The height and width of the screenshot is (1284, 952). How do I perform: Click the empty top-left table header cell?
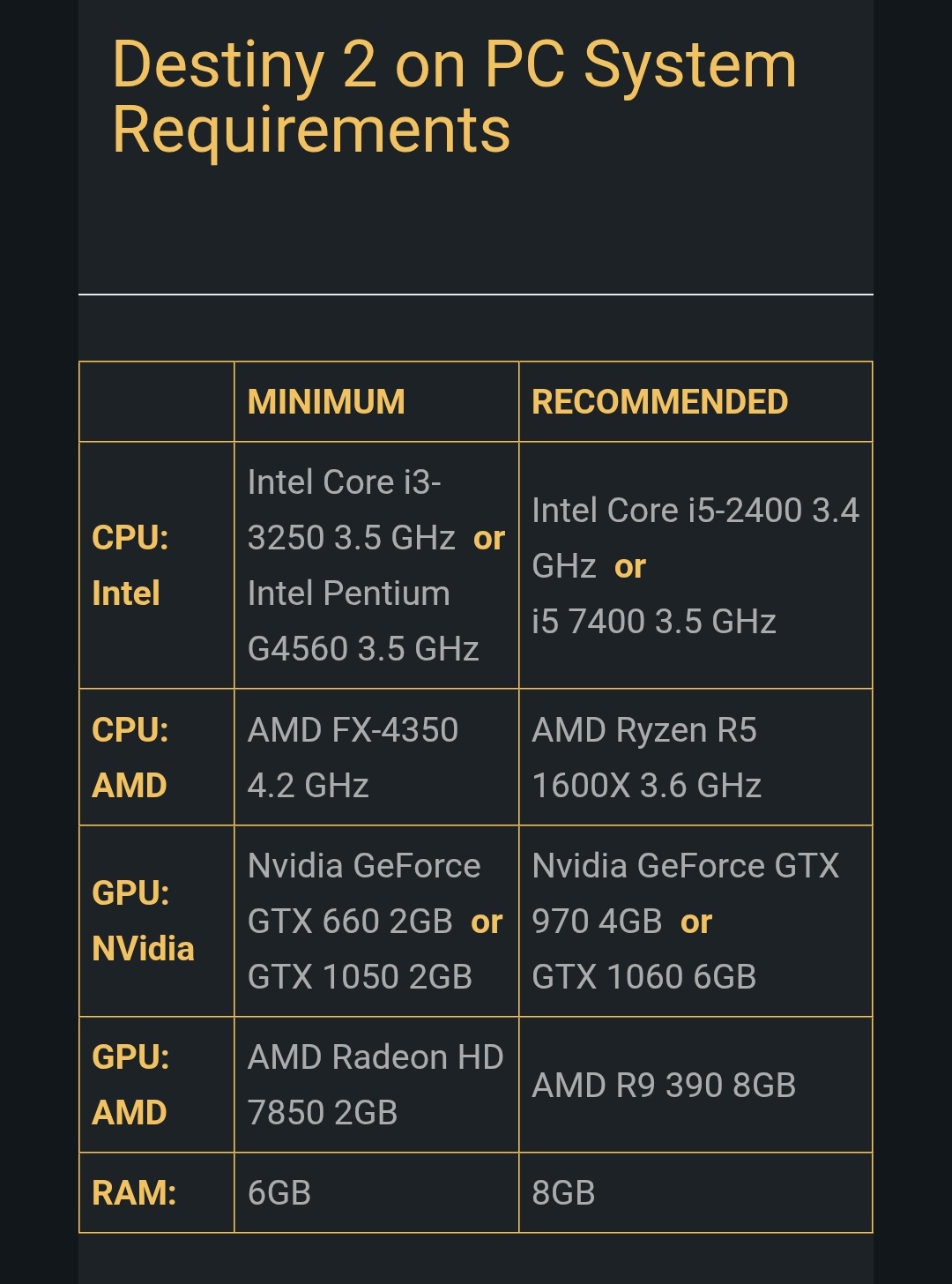[157, 402]
